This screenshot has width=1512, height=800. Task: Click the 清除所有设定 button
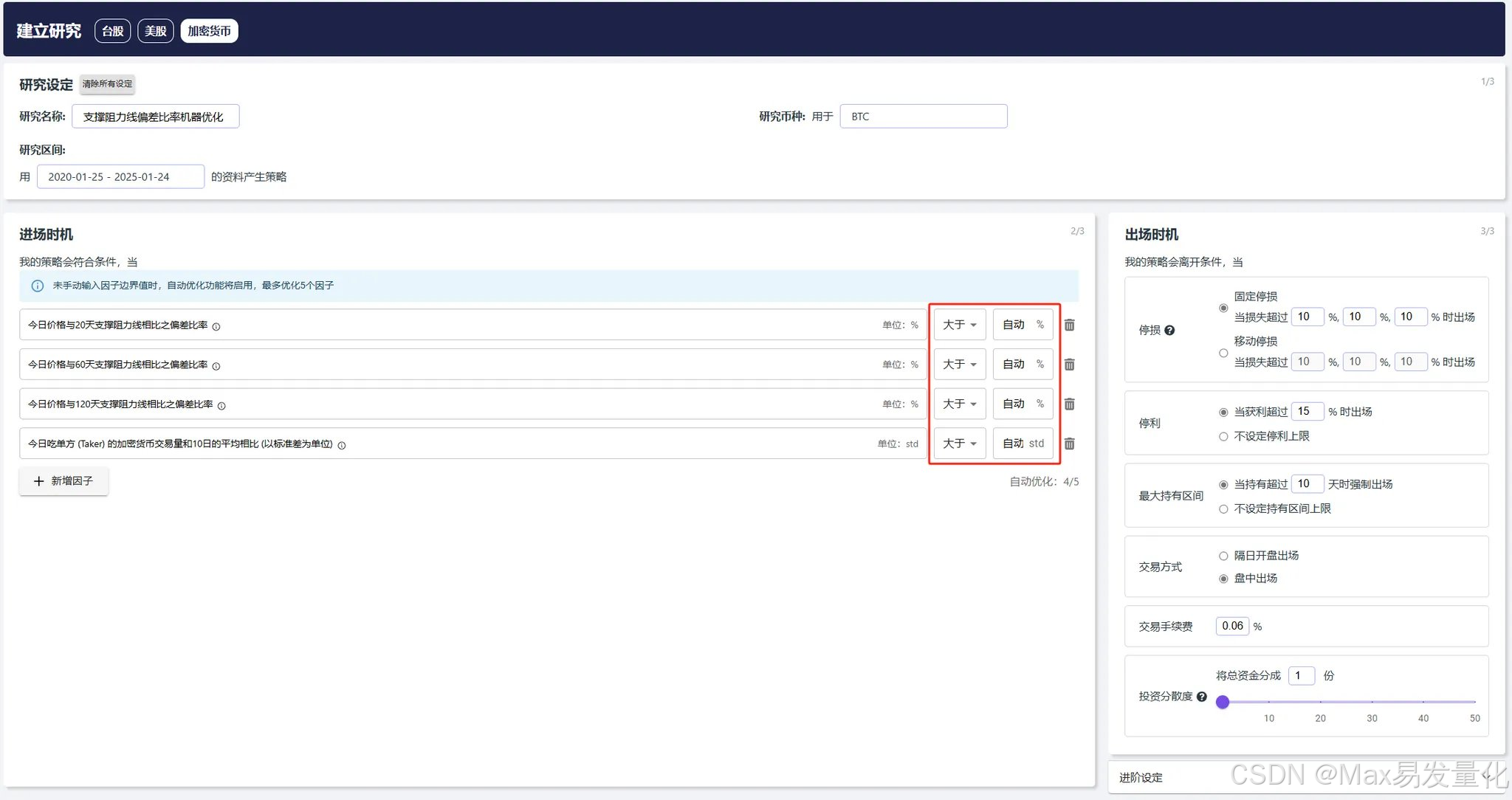tap(107, 84)
